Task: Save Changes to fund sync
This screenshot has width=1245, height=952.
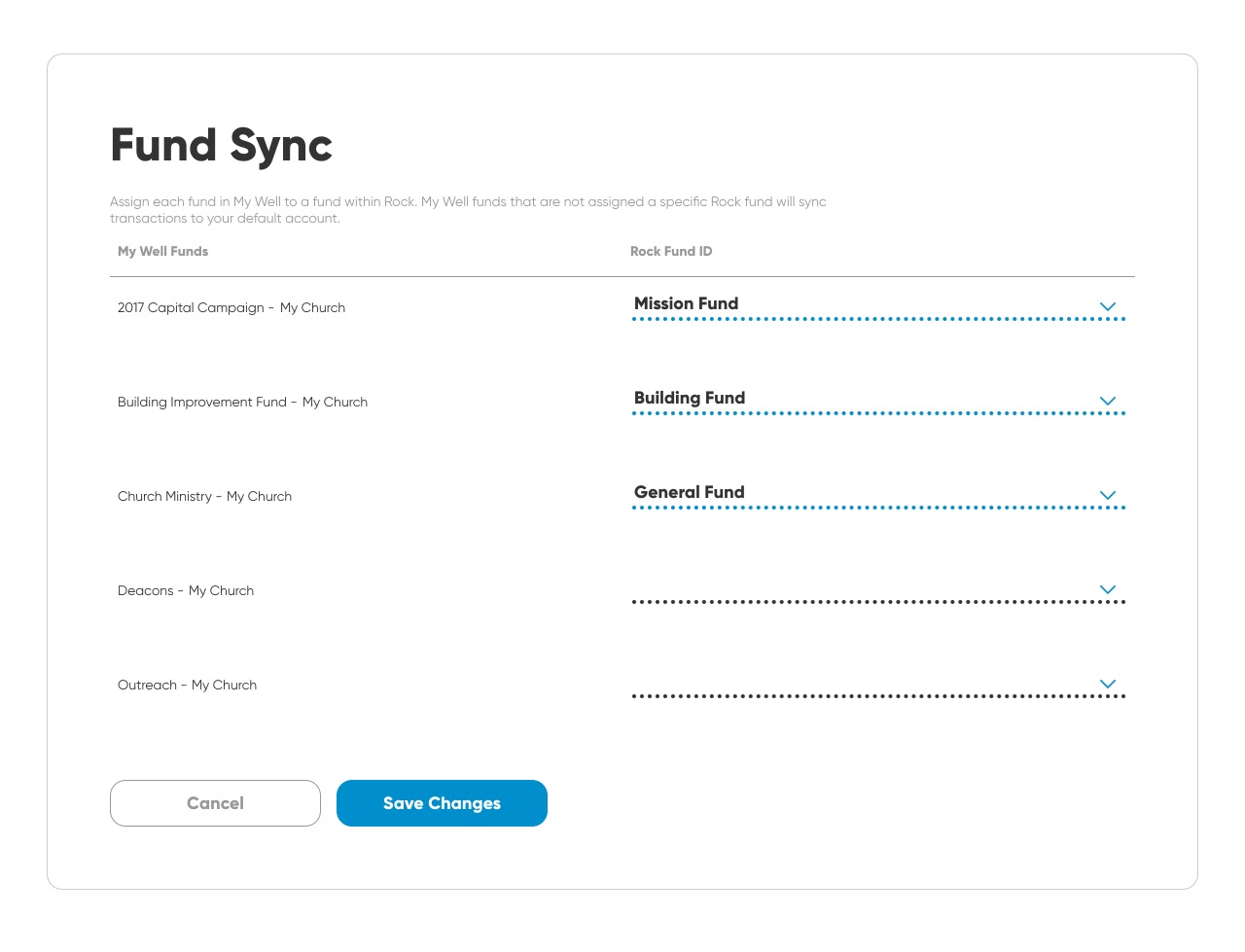Action: point(442,803)
